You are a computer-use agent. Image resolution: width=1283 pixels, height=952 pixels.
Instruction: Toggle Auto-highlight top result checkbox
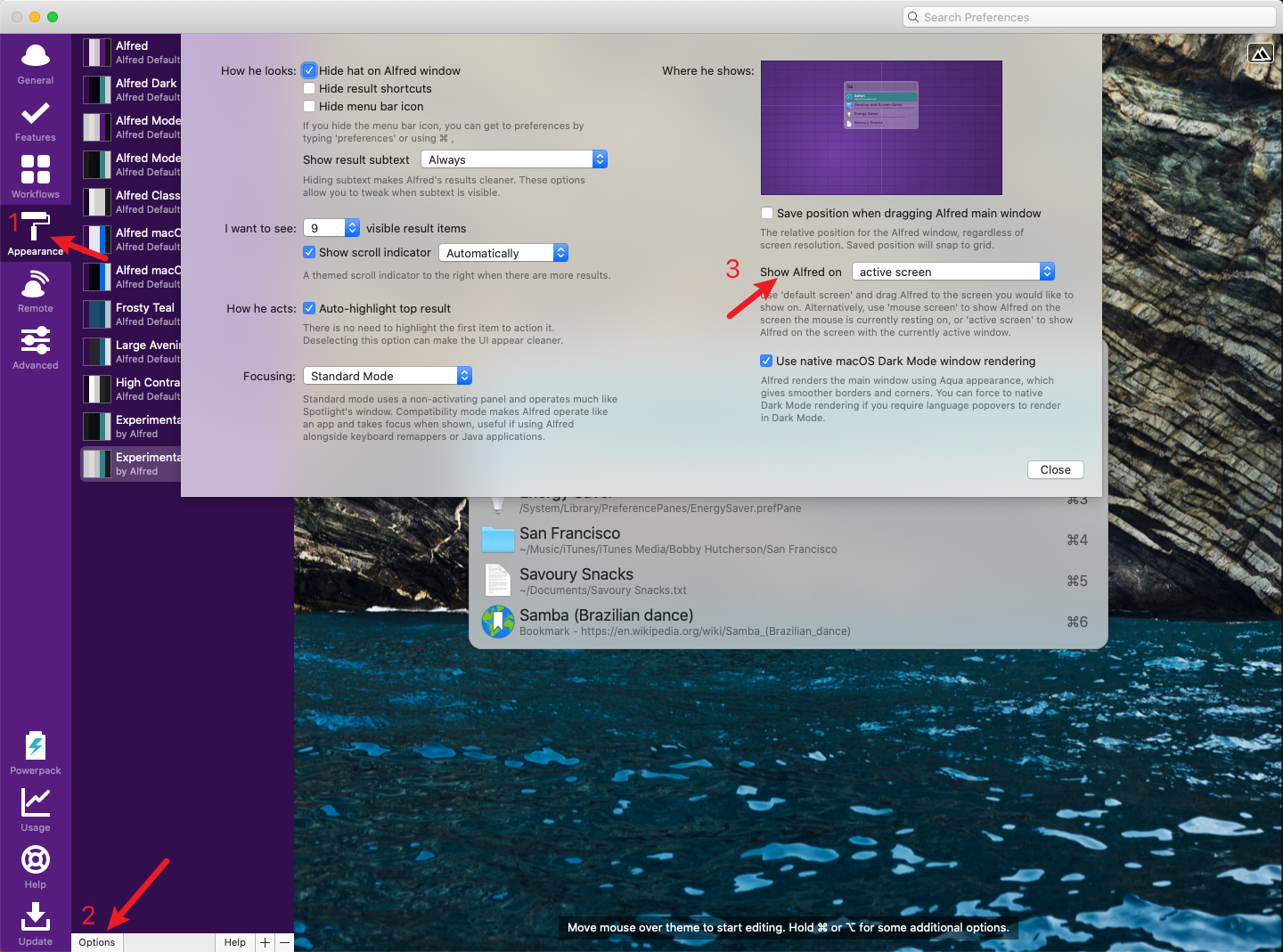309,308
